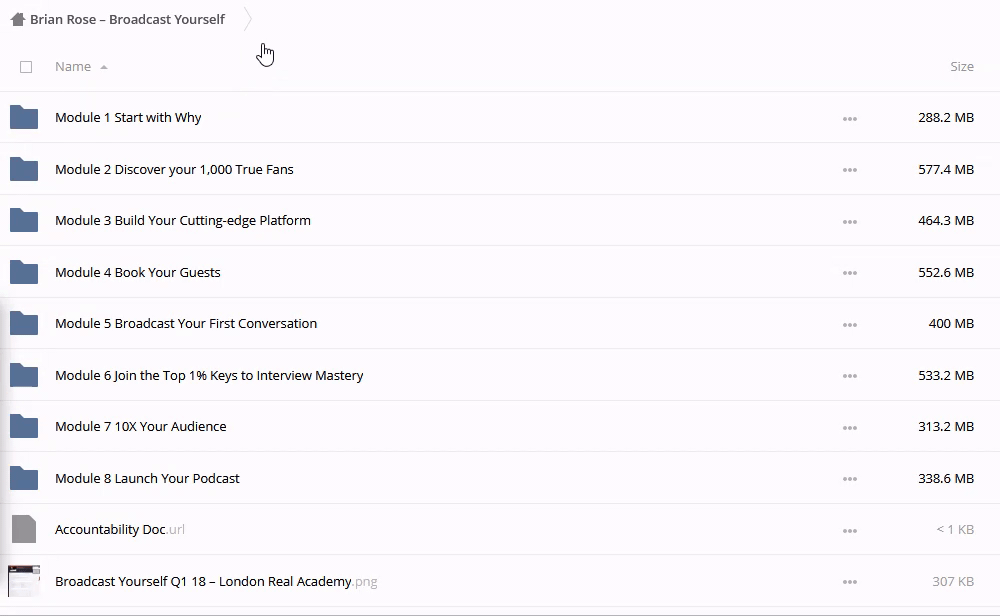
Task: Click the Name sort direction arrow
Action: point(104,68)
